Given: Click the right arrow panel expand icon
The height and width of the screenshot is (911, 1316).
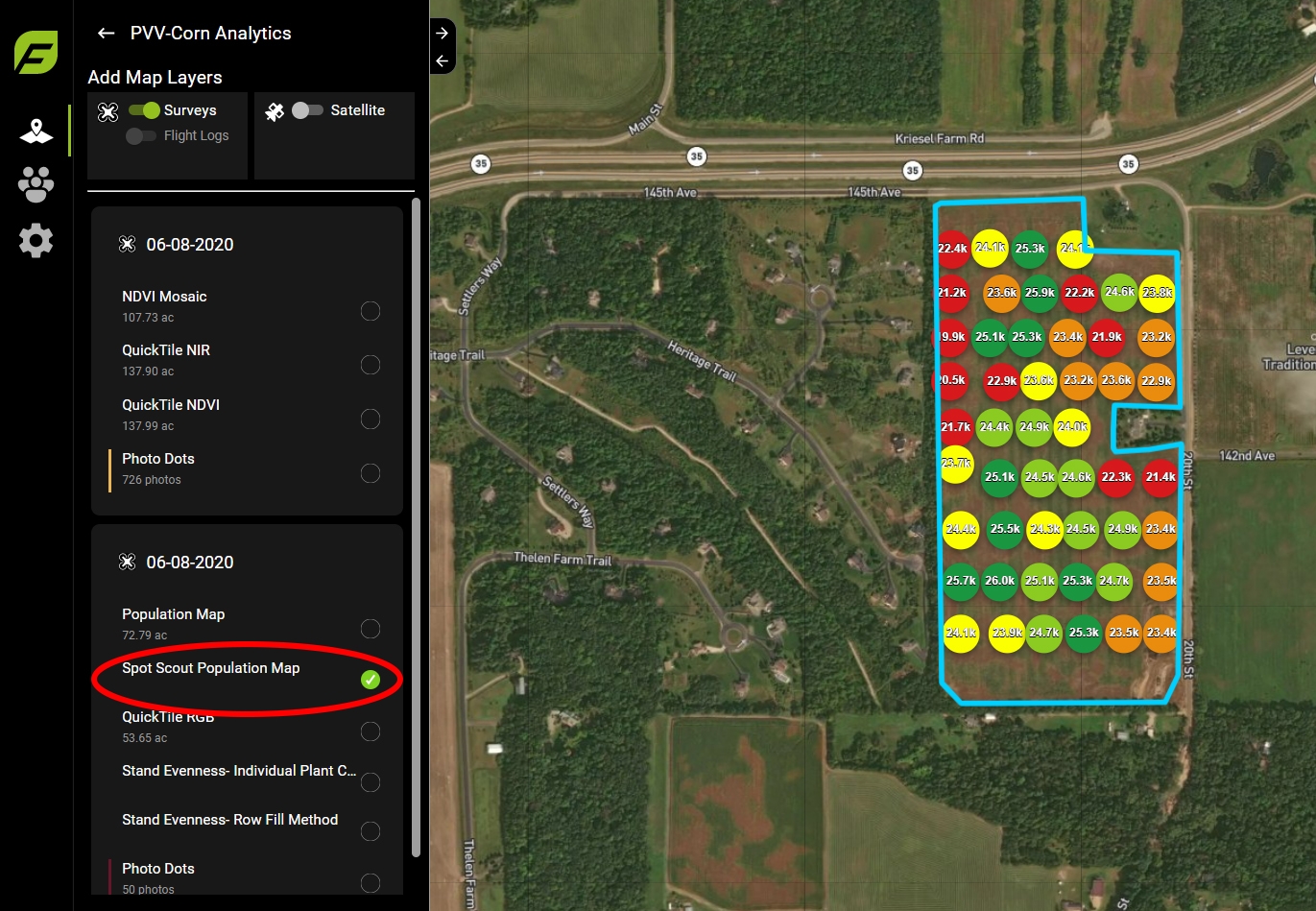Looking at the screenshot, I should 442,33.
